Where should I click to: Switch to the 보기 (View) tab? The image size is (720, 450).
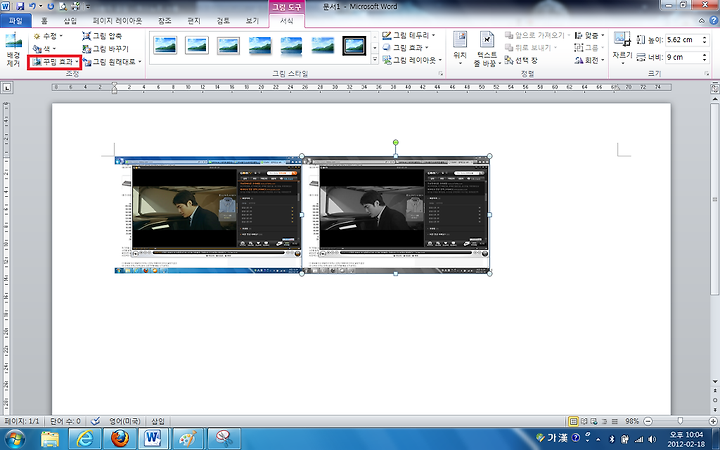pos(252,21)
